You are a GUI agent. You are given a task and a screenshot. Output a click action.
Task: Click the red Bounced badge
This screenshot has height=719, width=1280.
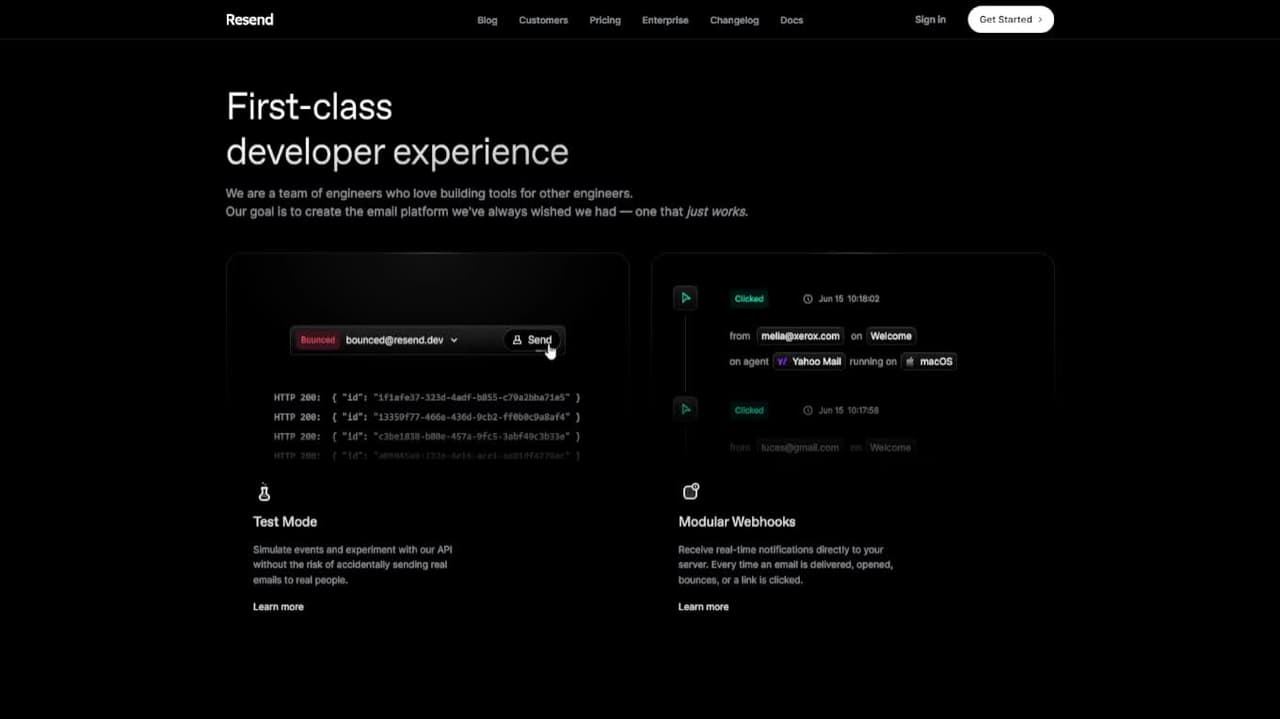click(x=318, y=340)
